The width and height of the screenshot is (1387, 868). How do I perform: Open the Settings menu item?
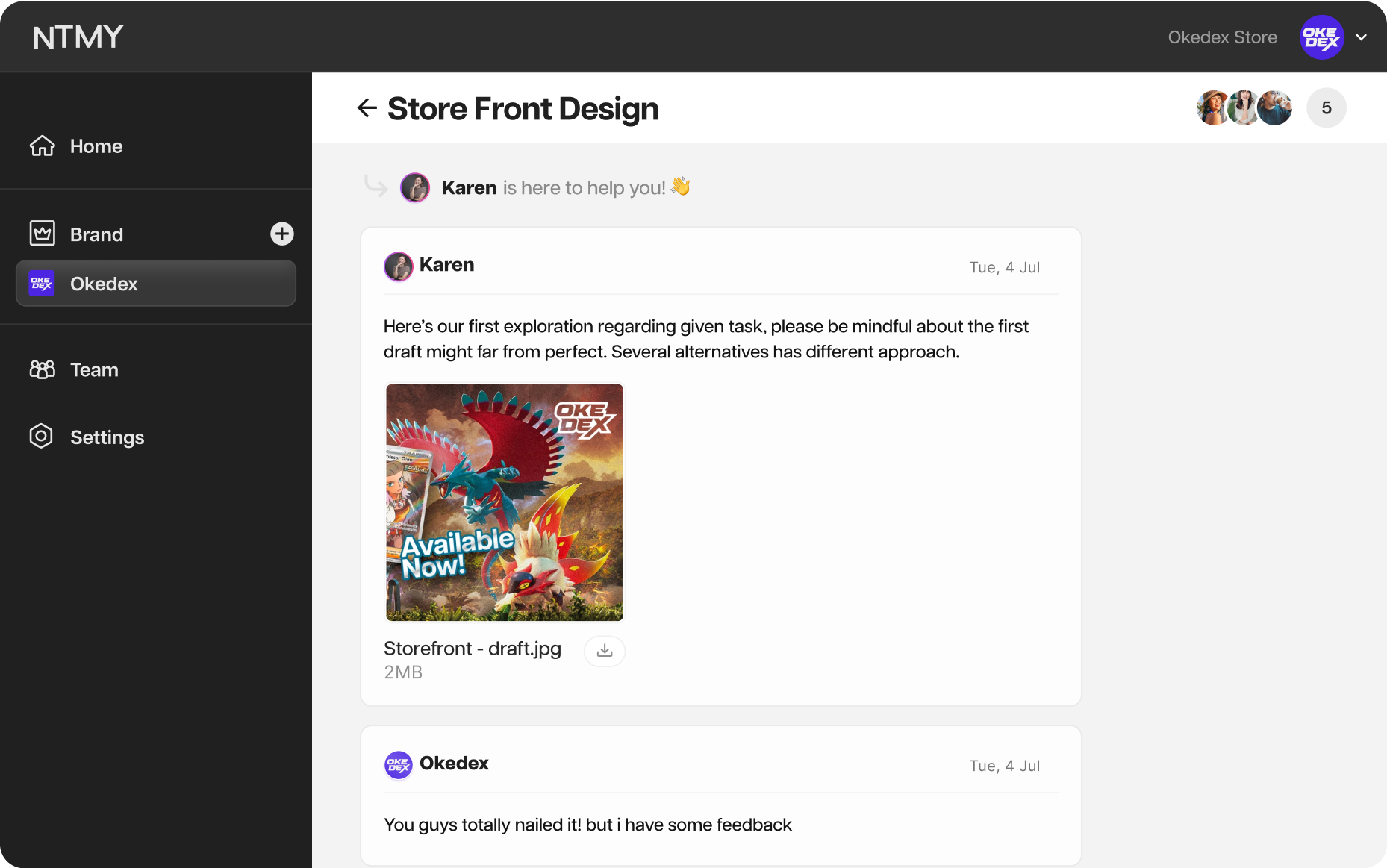pos(107,437)
